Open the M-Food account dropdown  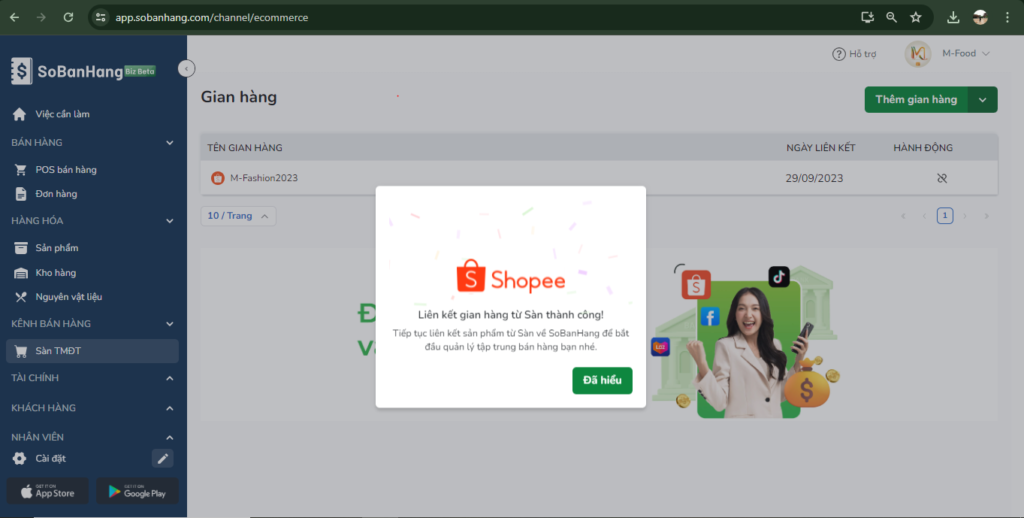[966, 54]
